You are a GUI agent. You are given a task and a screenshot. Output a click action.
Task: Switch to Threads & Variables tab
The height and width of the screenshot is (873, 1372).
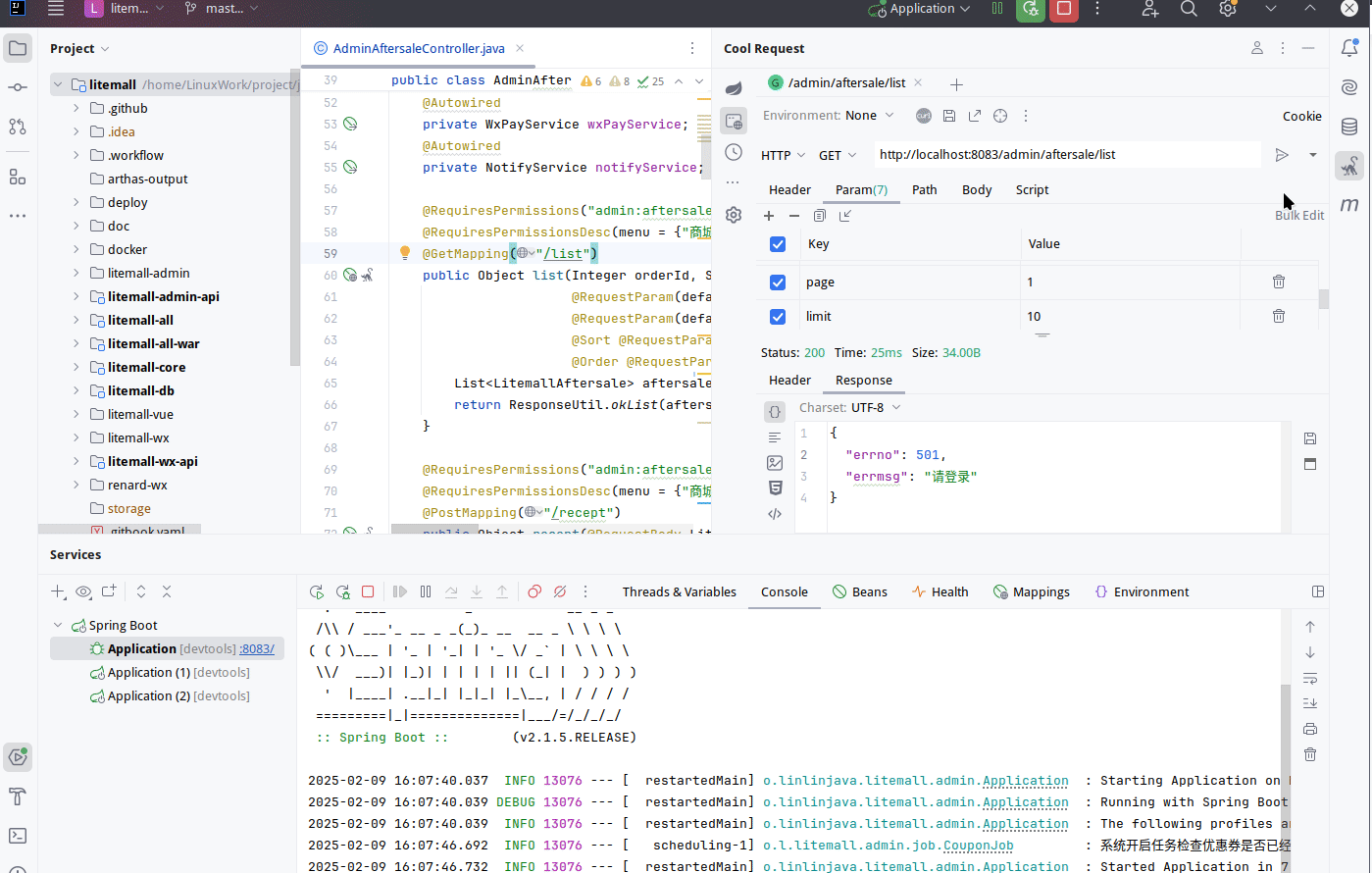680,591
